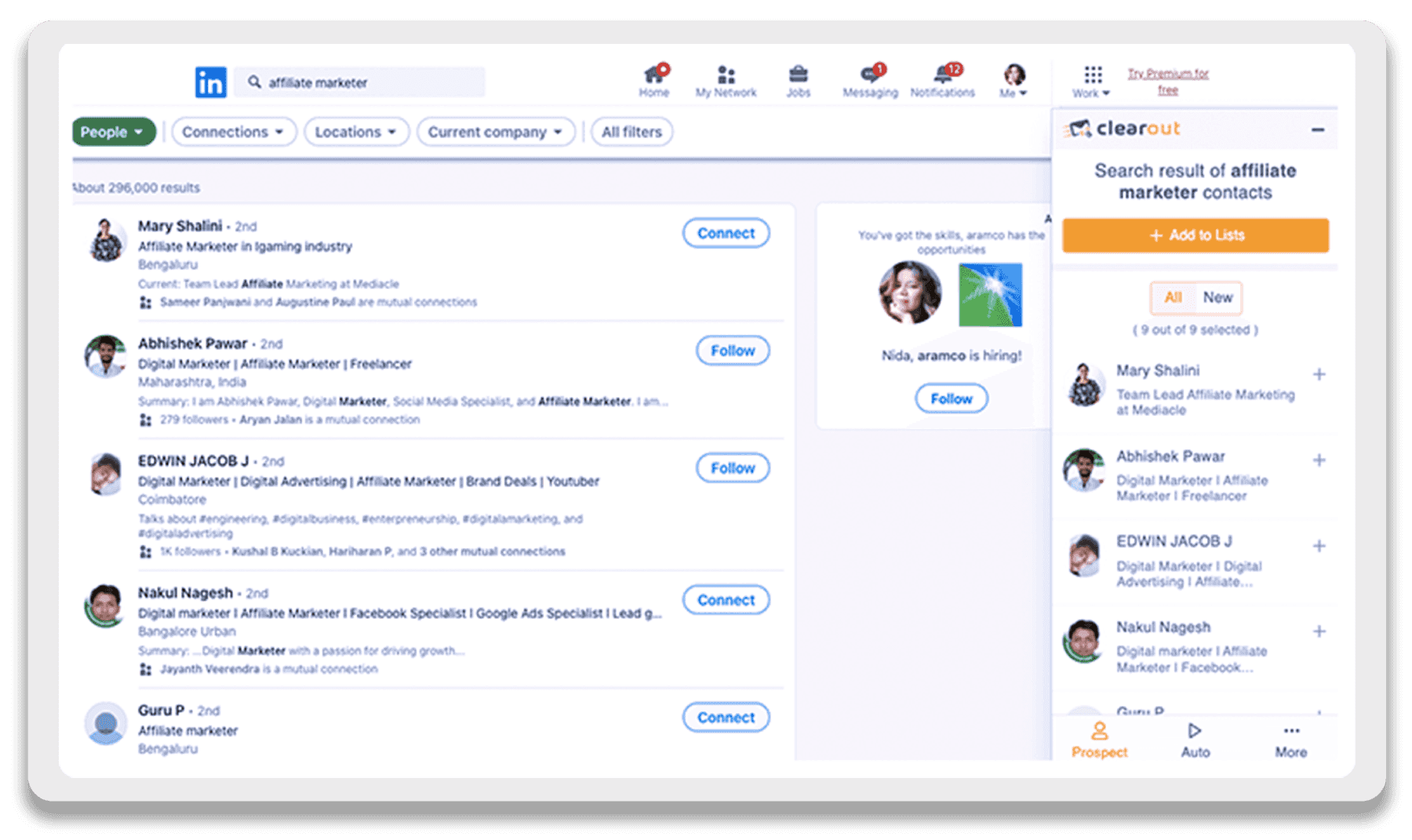Open the People filter dropdown
The image size is (1412, 840).
[113, 132]
